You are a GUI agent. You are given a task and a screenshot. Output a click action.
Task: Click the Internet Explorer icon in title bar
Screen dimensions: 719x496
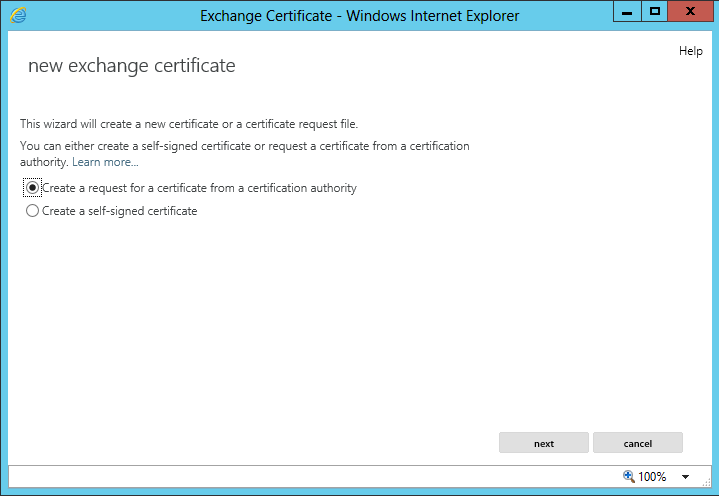[x=18, y=16]
